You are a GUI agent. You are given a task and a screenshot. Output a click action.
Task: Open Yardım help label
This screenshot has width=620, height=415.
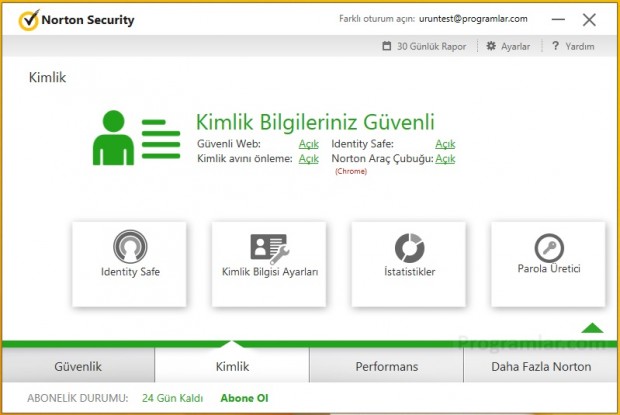click(x=580, y=46)
